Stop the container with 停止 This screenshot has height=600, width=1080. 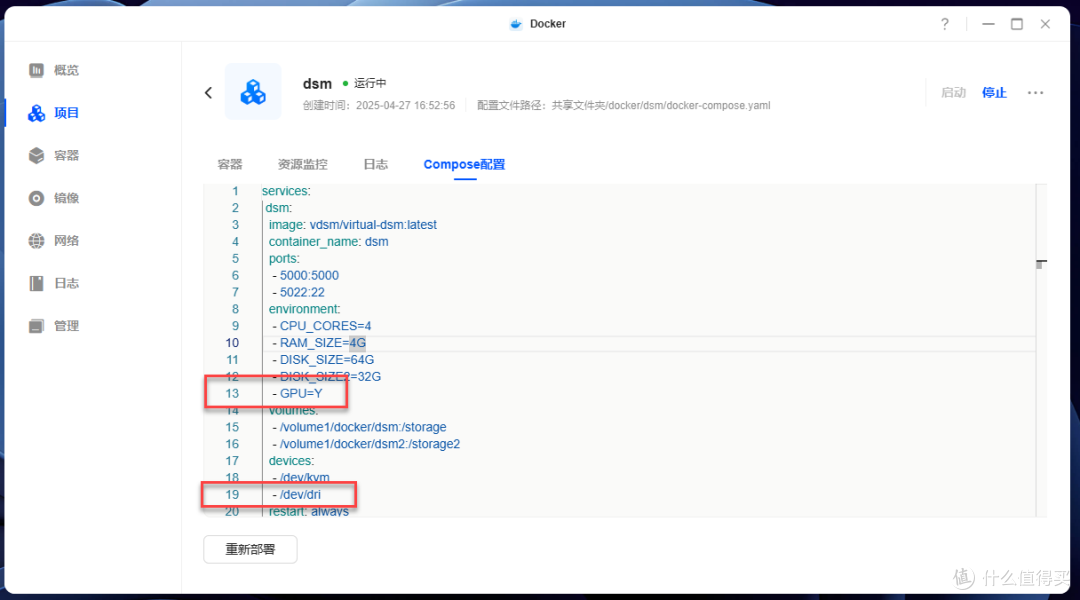tap(994, 92)
